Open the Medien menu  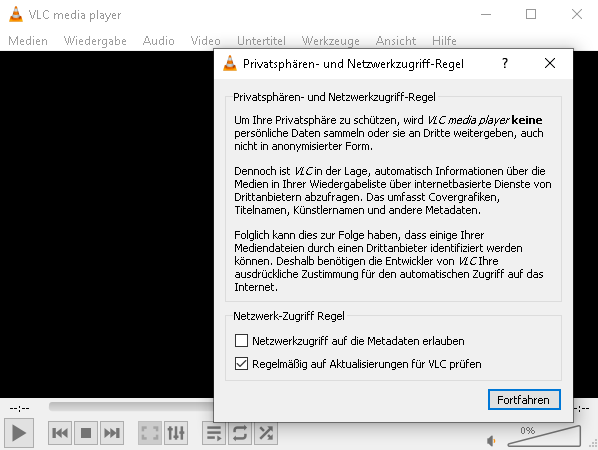(28, 40)
